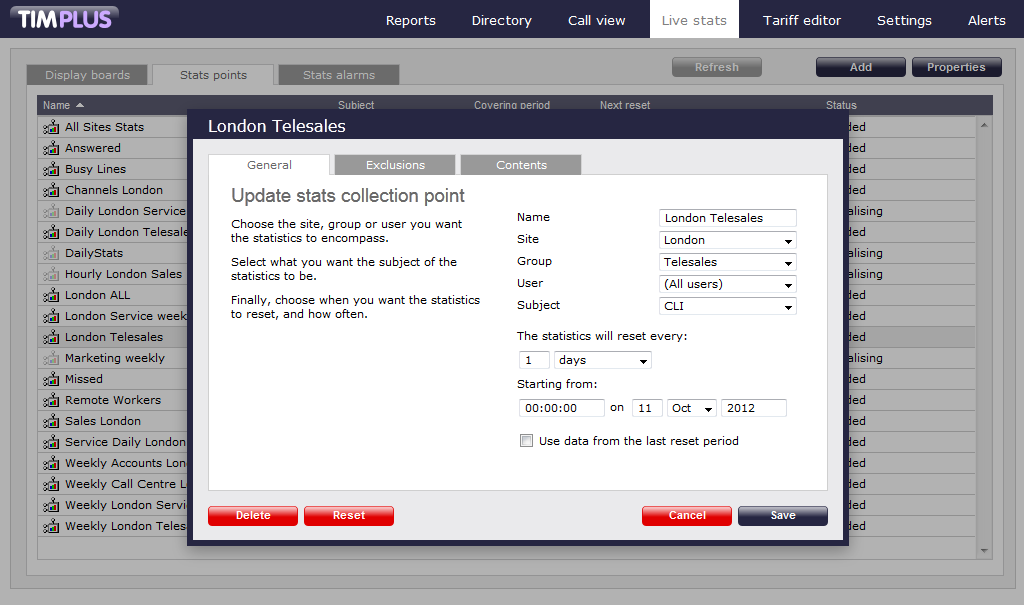Click the red Delete button
Image resolution: width=1024 pixels, height=605 pixels.
253,516
